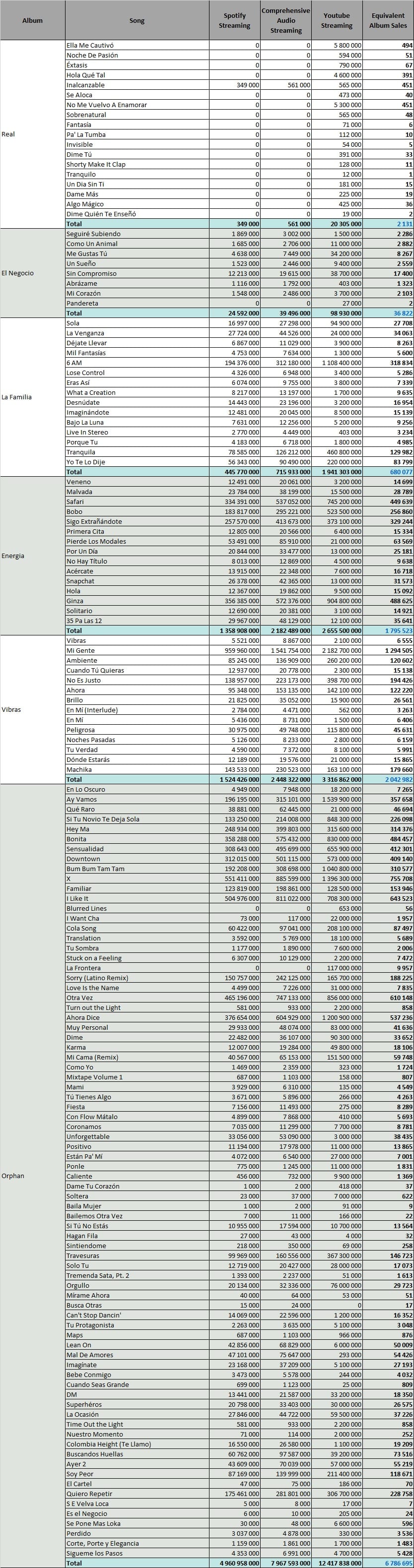Select the "Orphan" album label

coord(13,1176)
